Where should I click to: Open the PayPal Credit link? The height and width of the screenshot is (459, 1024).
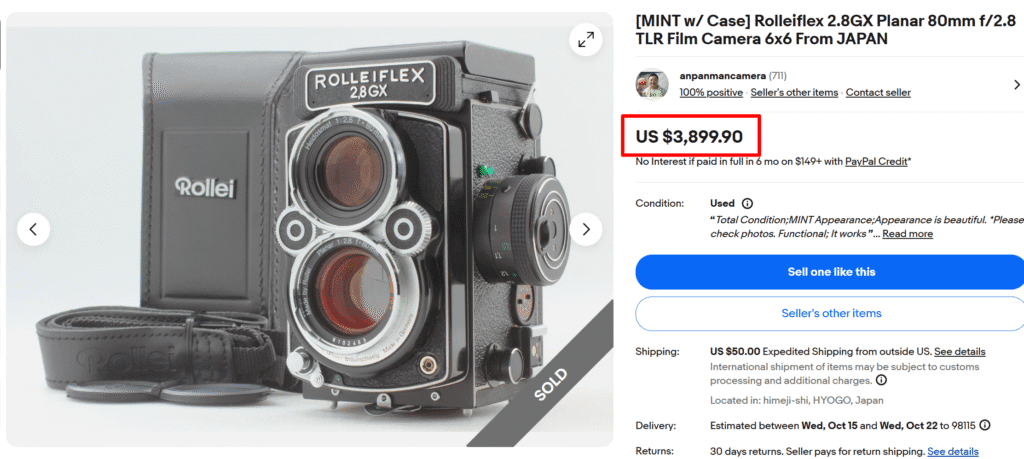[877, 161]
